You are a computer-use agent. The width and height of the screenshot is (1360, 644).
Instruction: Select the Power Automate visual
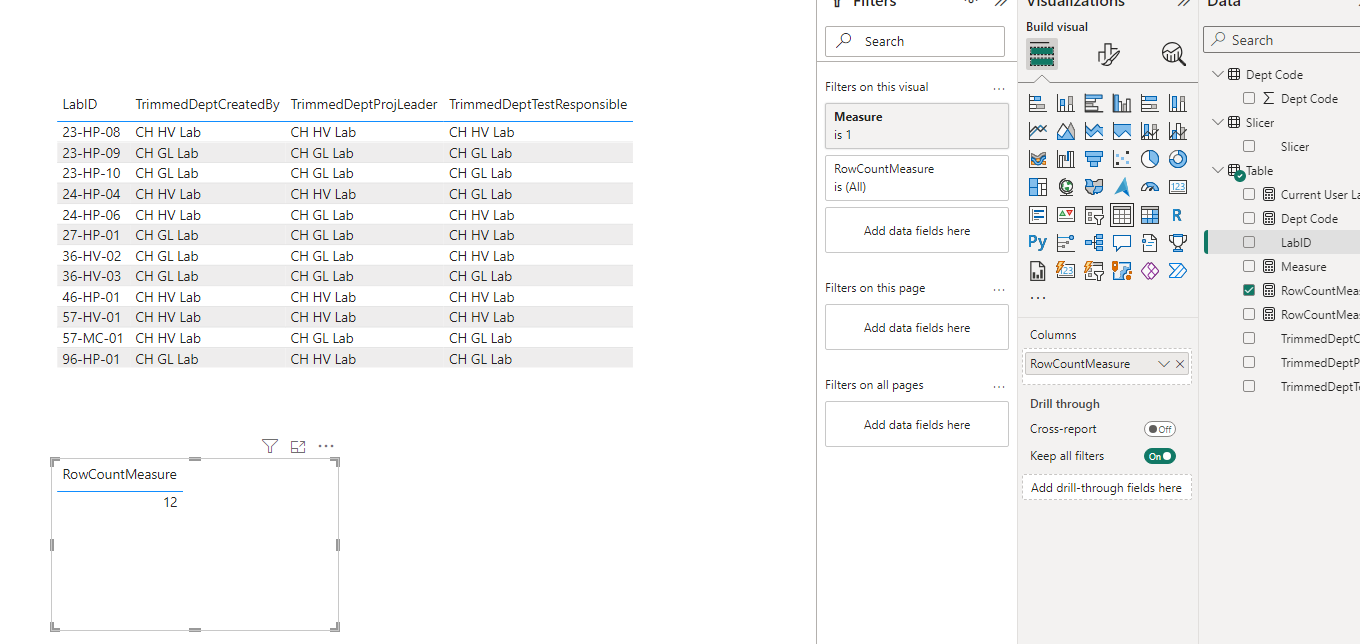(x=1177, y=270)
